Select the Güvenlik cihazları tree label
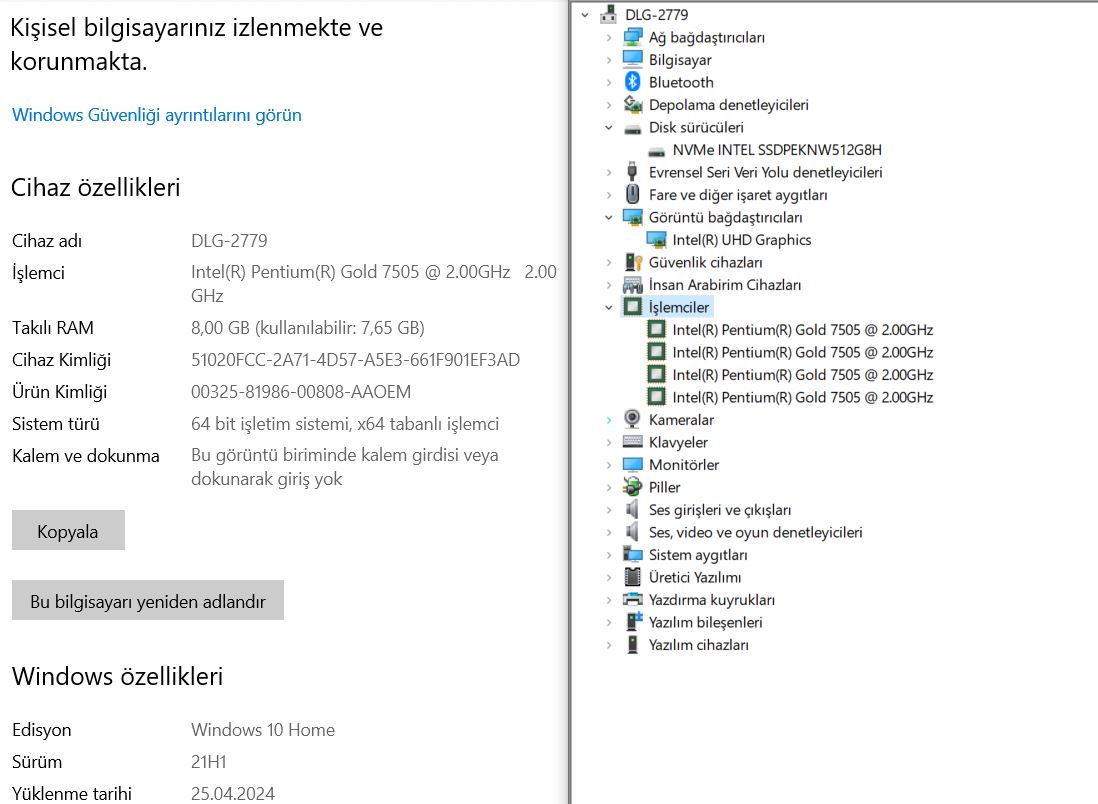 pos(705,262)
